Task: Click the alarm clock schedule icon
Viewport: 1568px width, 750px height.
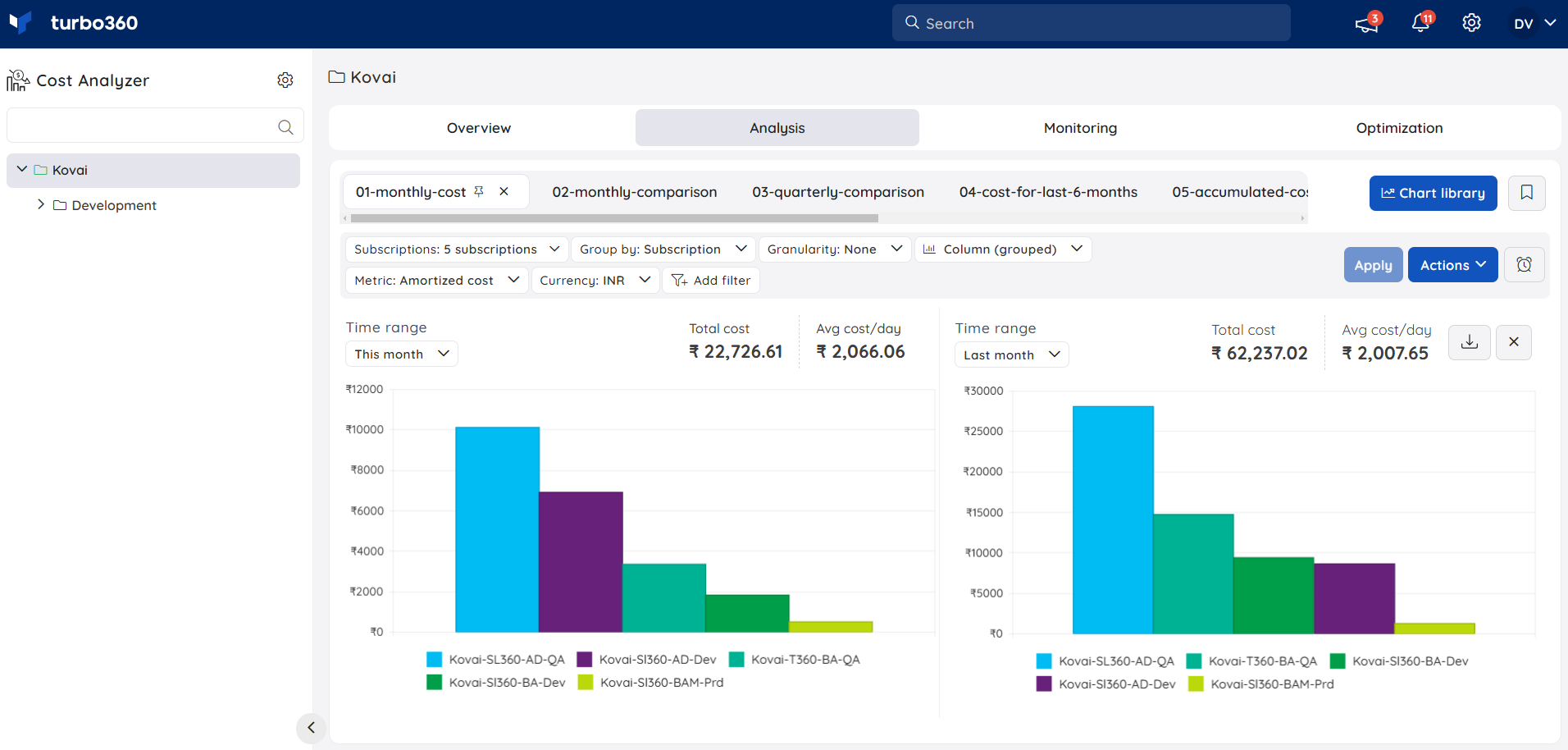Action: coord(1524,265)
